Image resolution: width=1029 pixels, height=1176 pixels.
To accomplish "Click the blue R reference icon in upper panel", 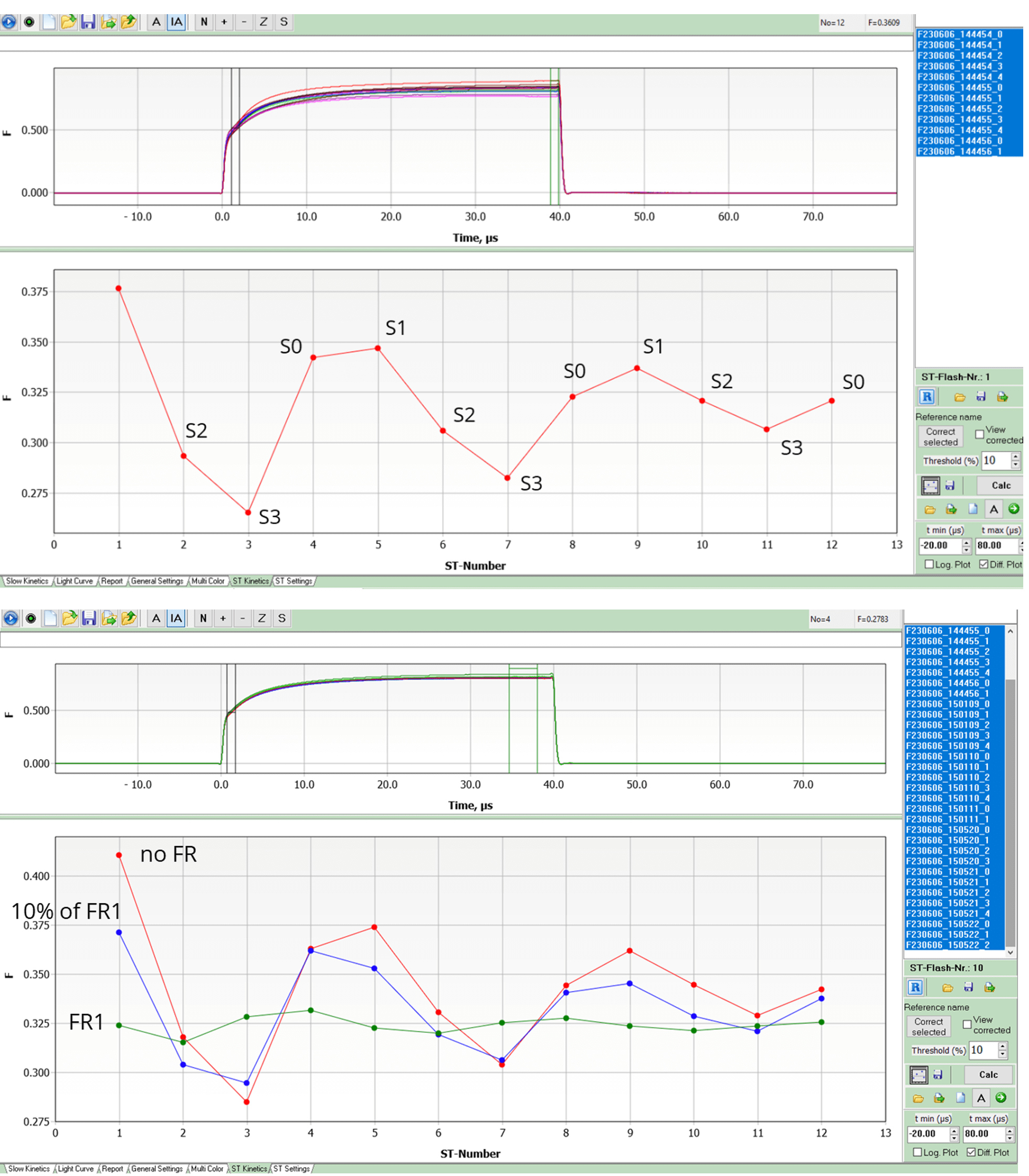I will point(927,397).
